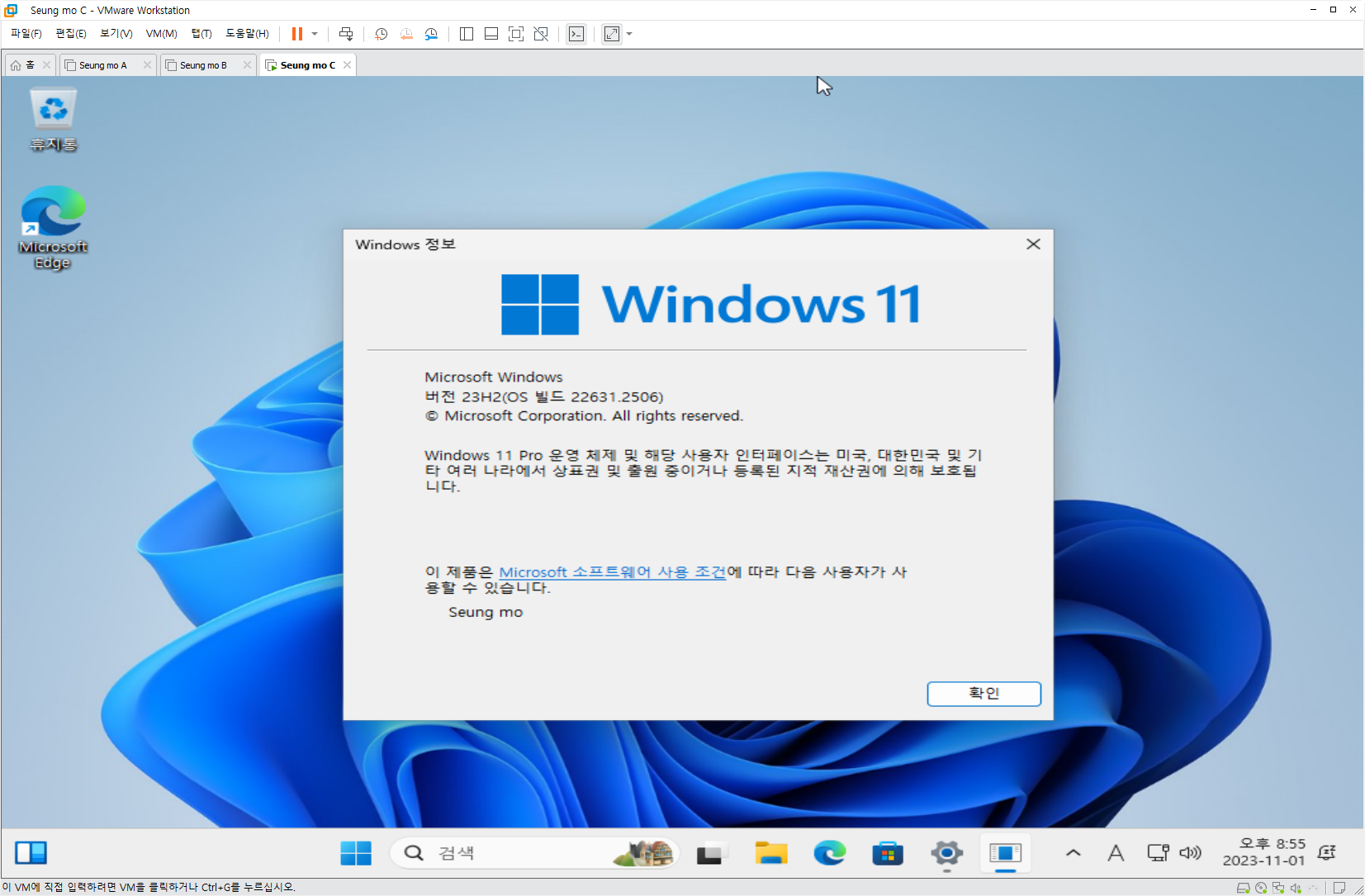Open the 휴지통 recycle bin desktop icon
Image resolution: width=1365 pixels, height=896 pixels.
tap(54, 121)
